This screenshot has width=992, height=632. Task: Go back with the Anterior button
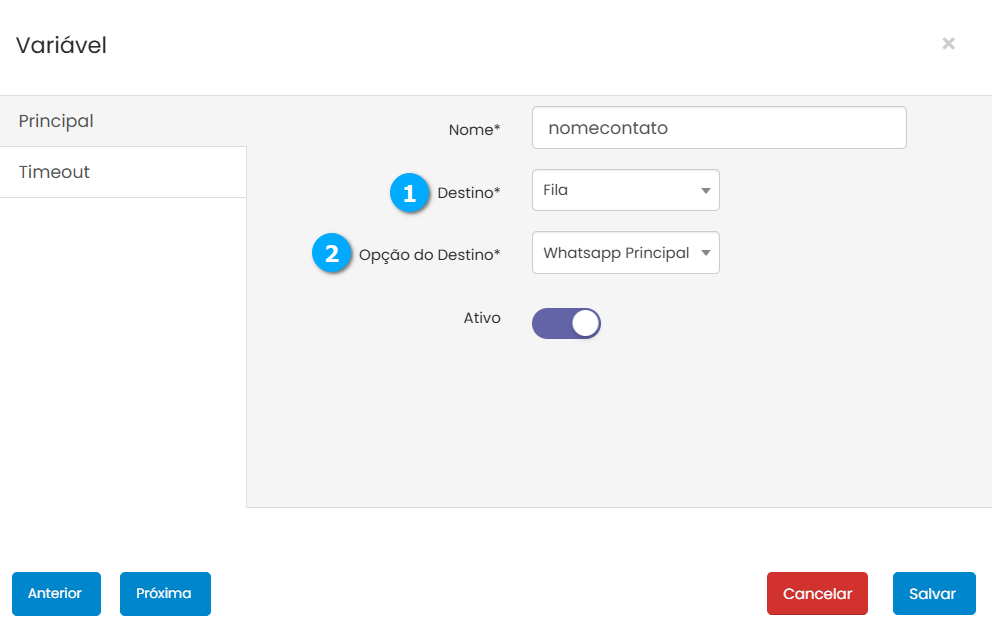click(55, 593)
